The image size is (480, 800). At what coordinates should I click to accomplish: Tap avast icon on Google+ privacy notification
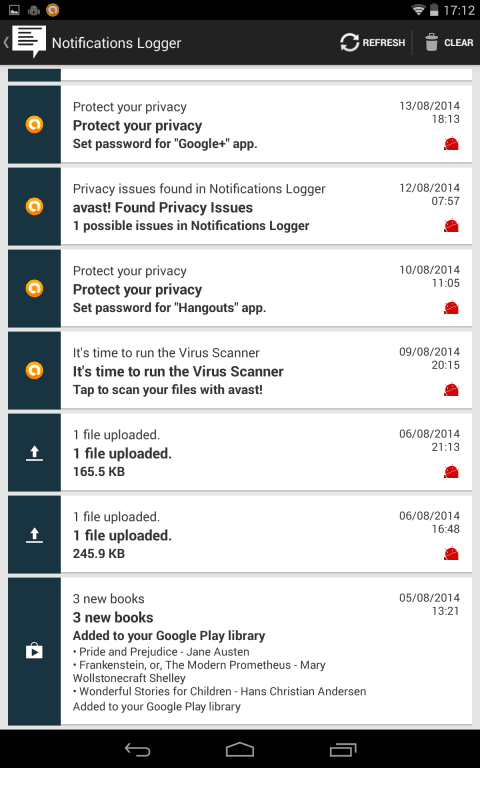[34, 124]
